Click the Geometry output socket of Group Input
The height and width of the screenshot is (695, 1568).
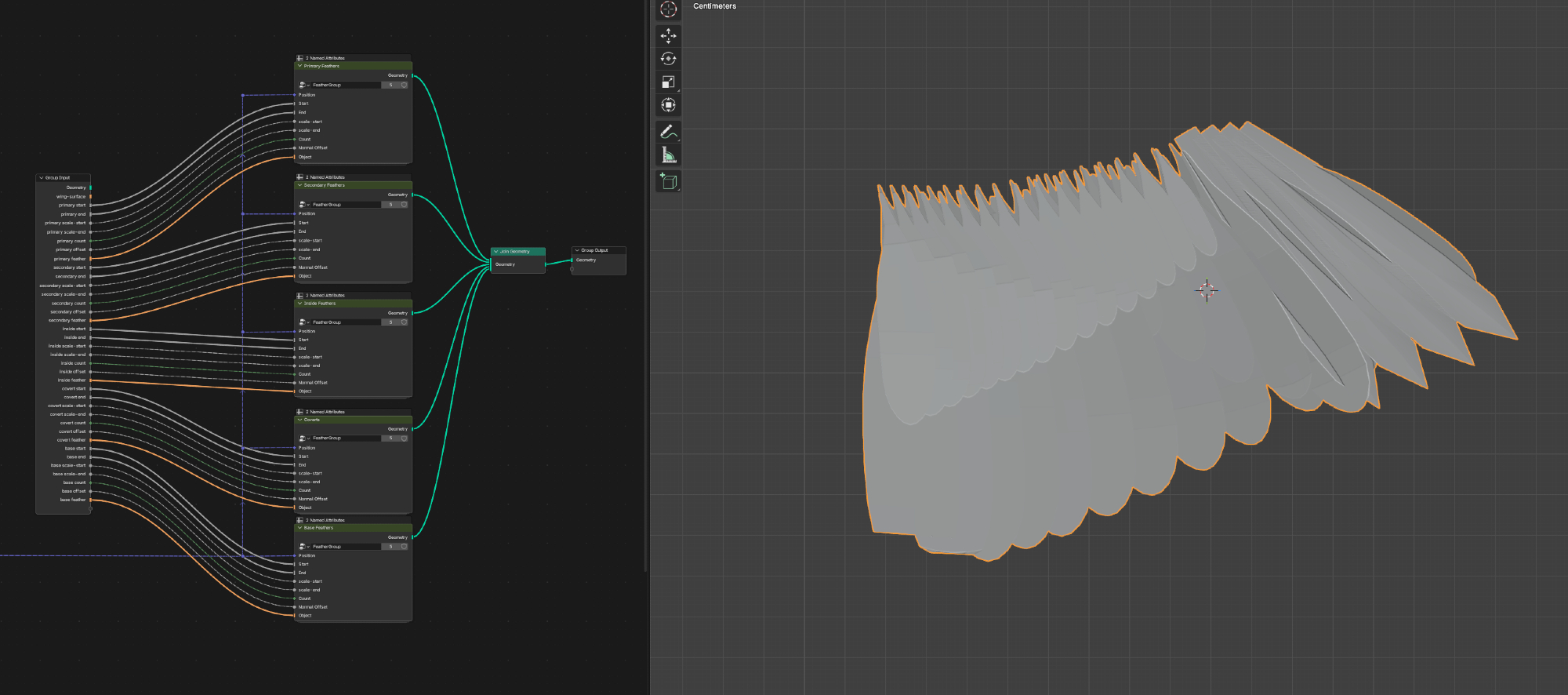click(x=91, y=187)
